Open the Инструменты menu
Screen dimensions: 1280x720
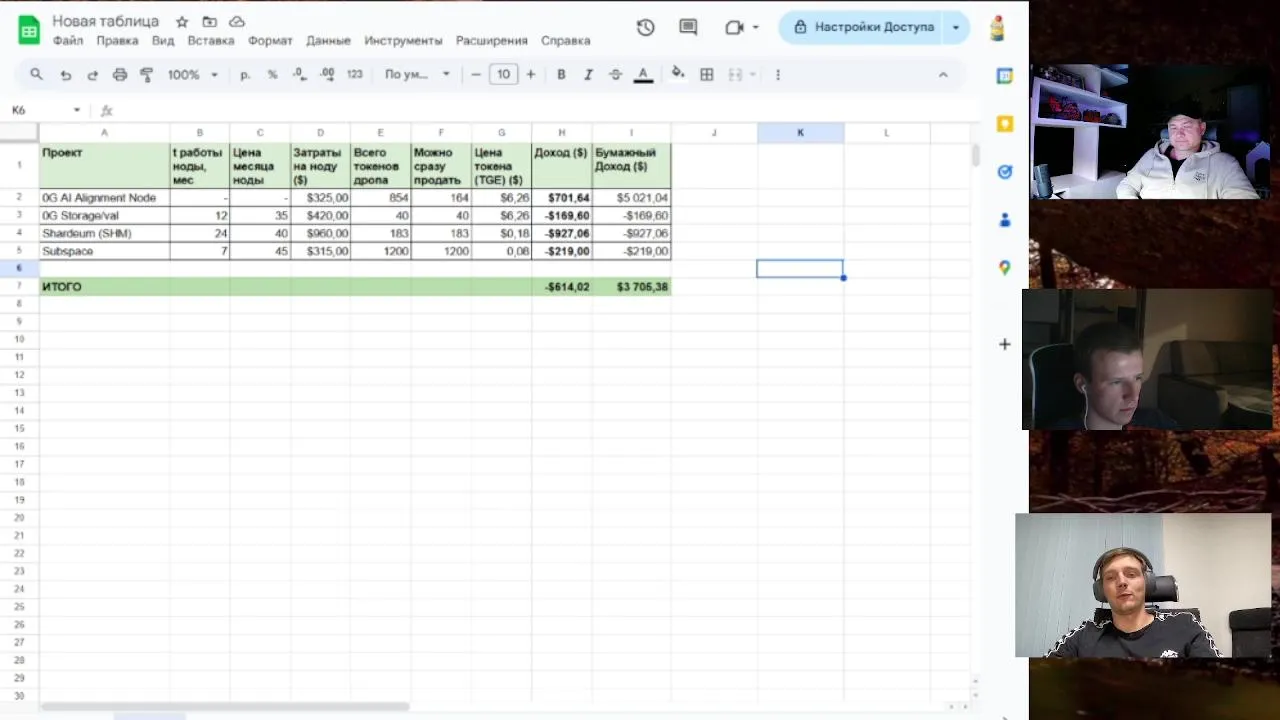[x=403, y=41]
